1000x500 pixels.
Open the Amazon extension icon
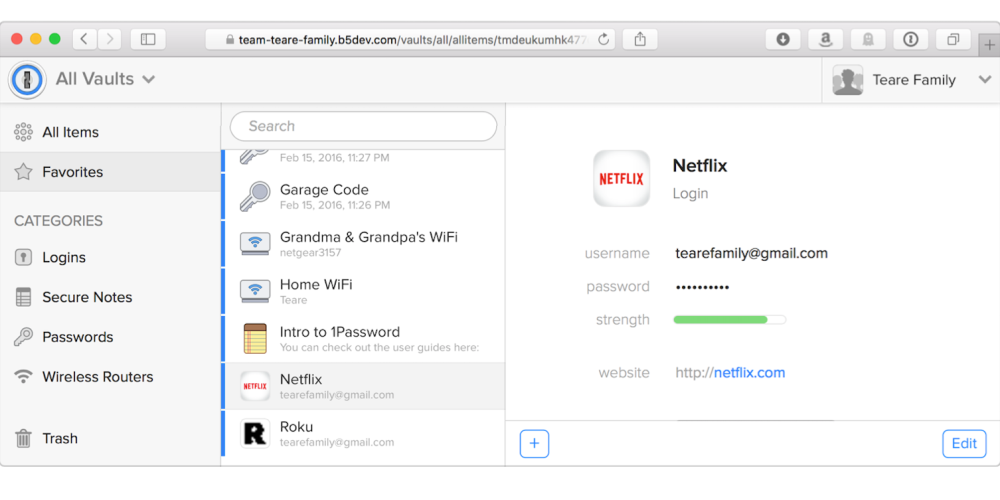(825, 39)
